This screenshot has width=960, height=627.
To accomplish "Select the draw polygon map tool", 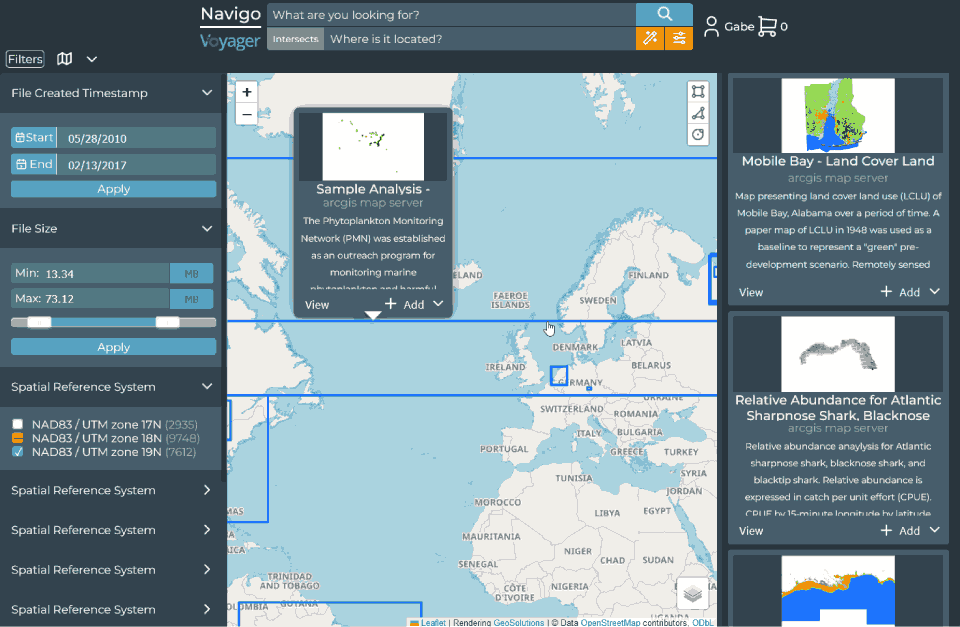I will tap(698, 113).
